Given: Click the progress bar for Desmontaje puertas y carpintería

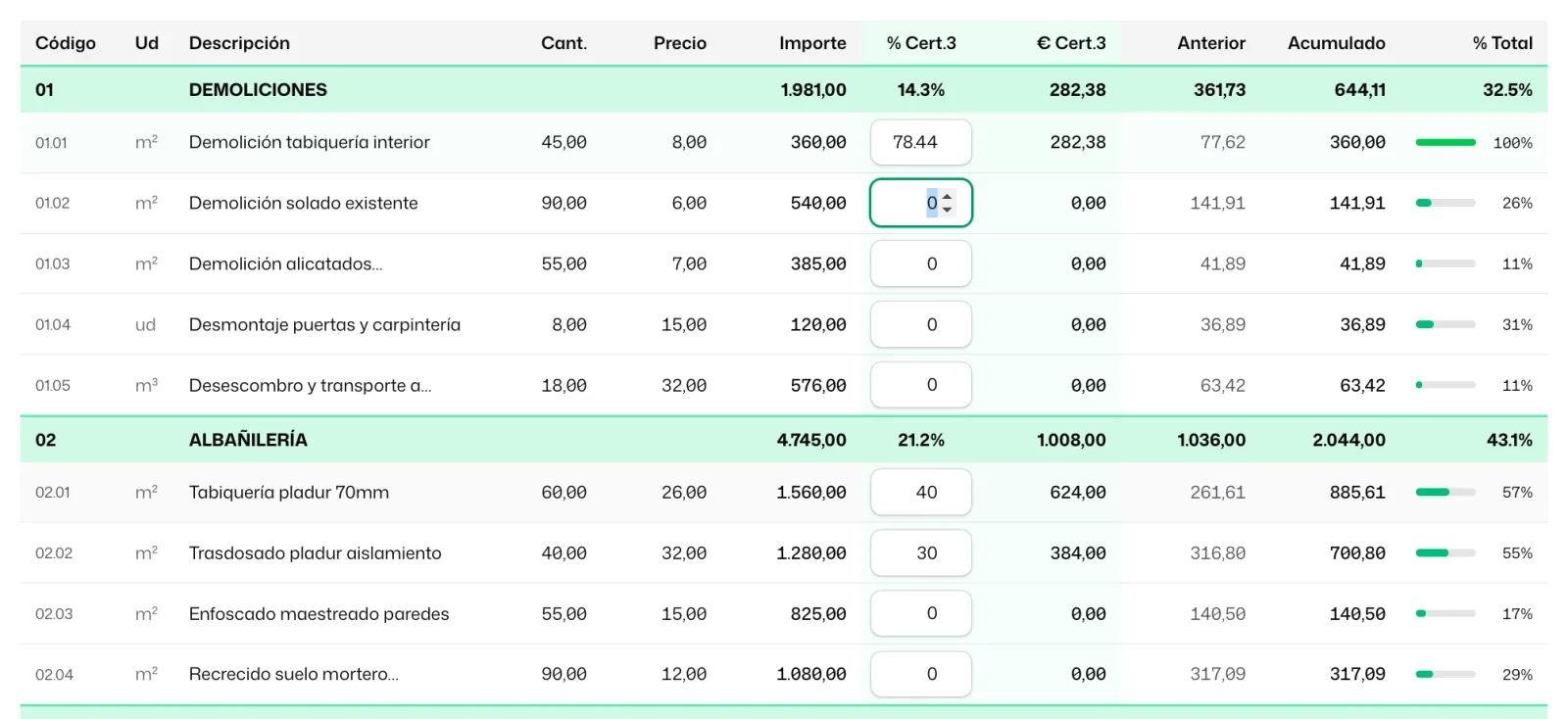Looking at the screenshot, I should click(1445, 325).
